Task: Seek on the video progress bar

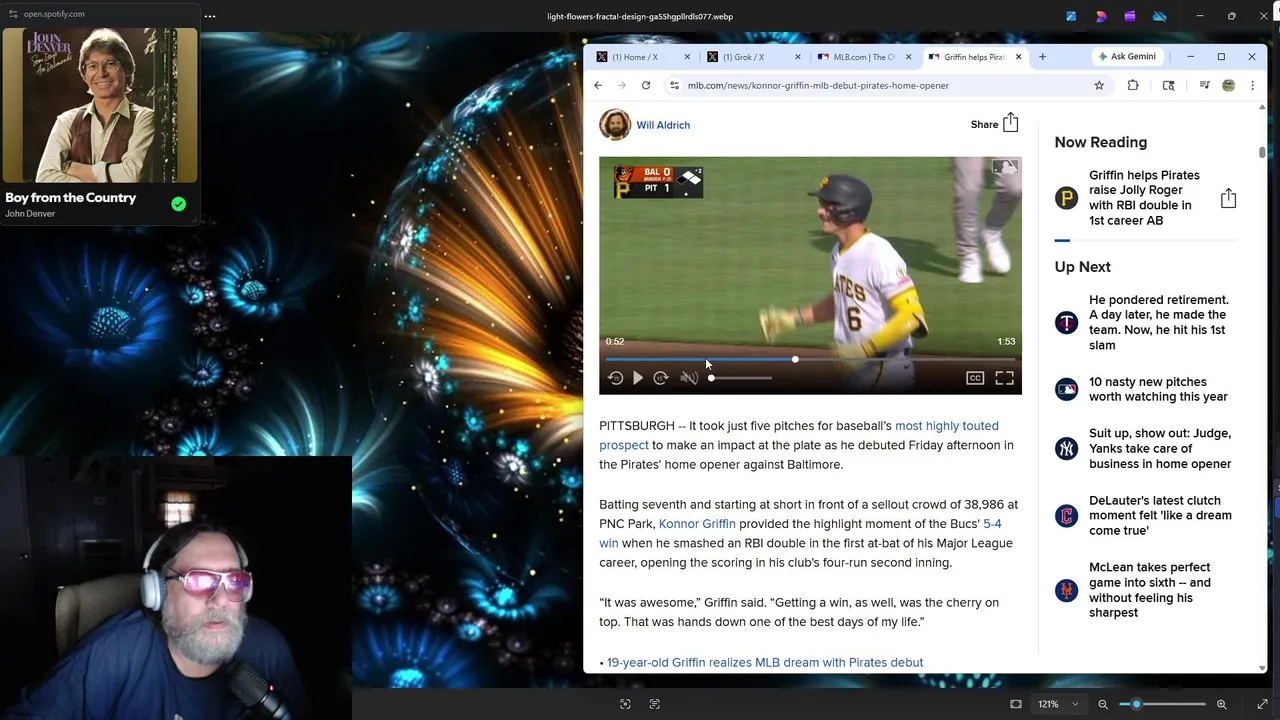Action: (x=810, y=359)
